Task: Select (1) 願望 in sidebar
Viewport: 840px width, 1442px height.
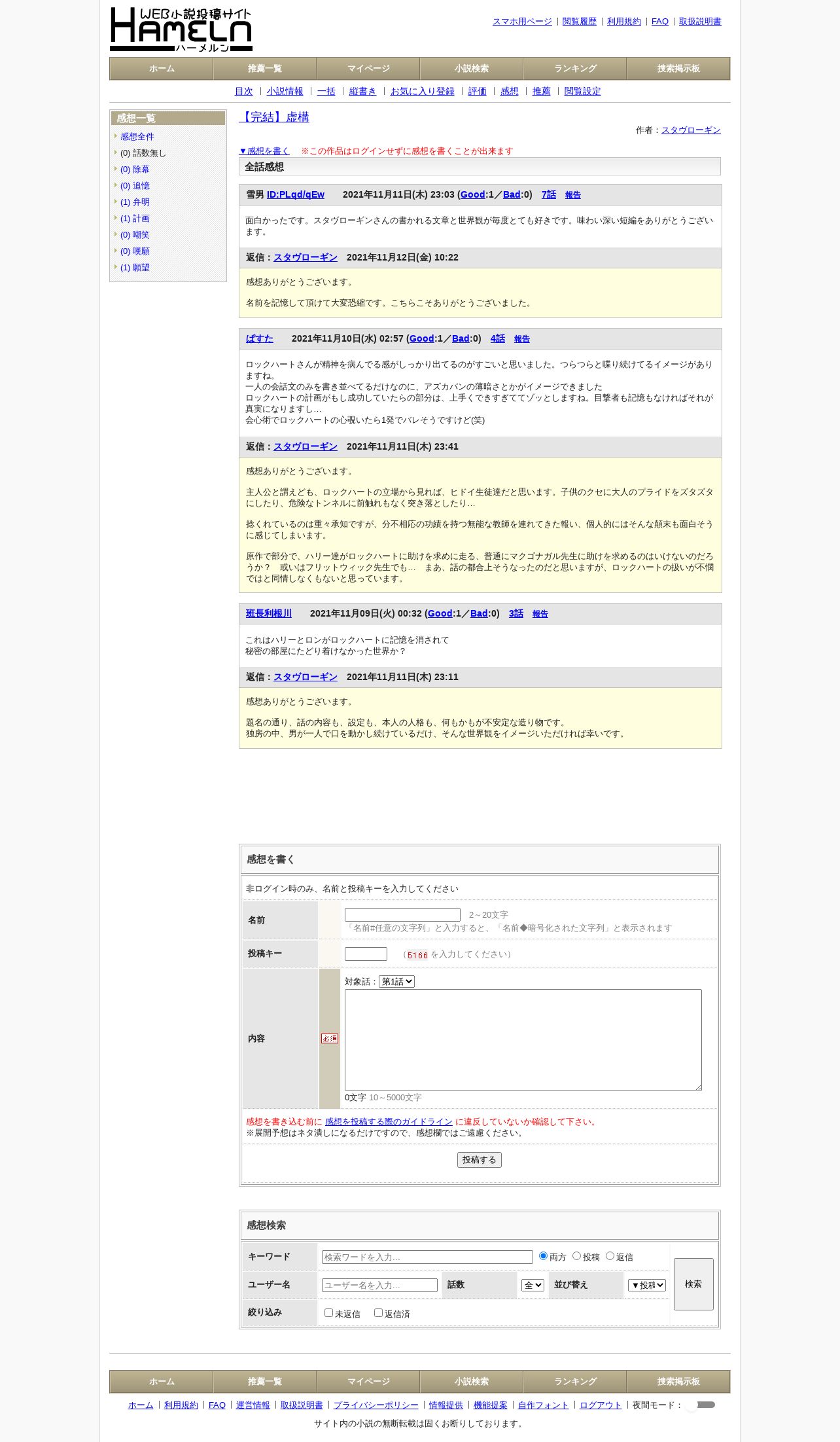Action: (135, 268)
